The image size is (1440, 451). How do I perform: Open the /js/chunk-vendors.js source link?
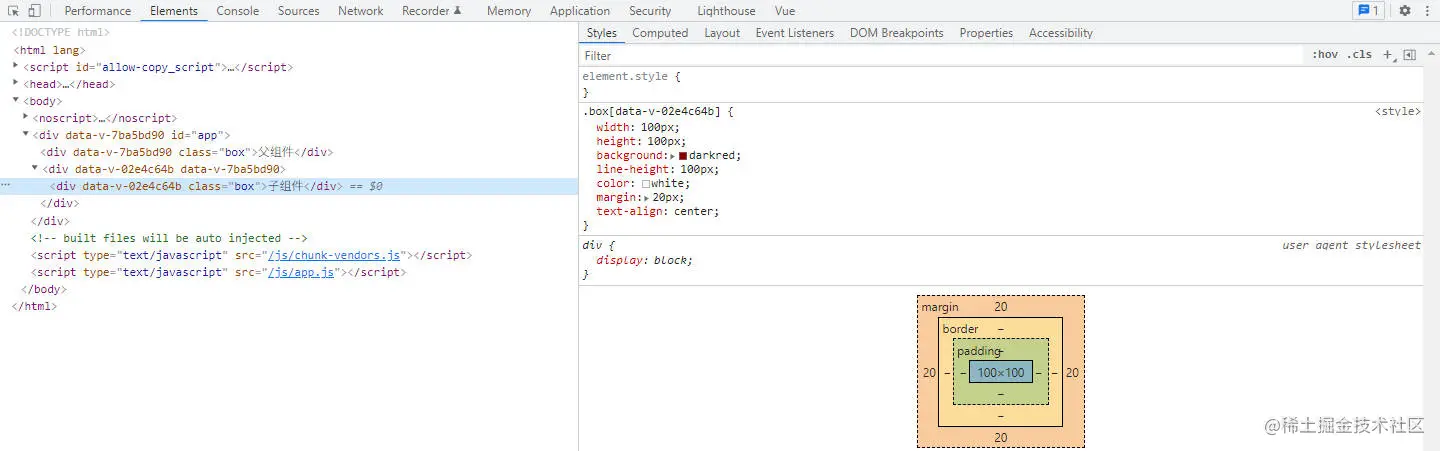[333, 255]
